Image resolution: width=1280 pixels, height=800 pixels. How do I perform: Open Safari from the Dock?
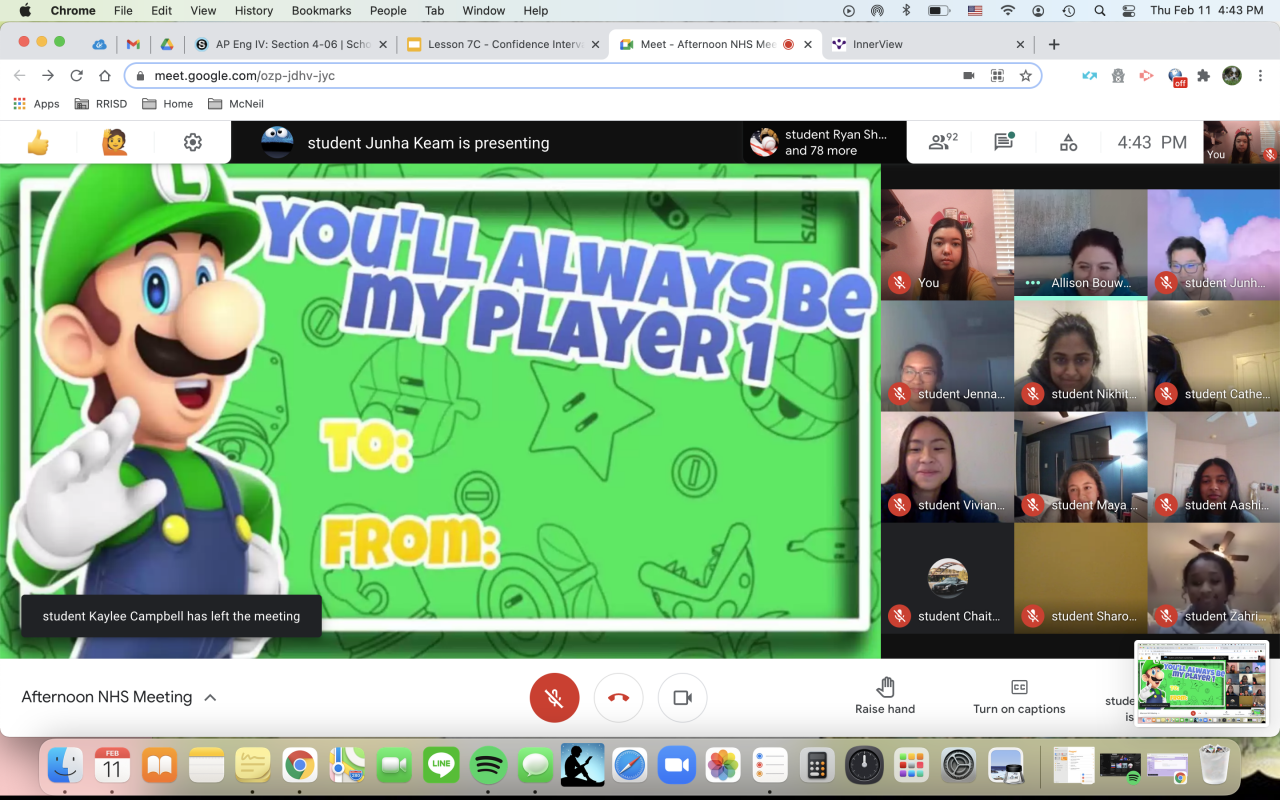click(630, 766)
